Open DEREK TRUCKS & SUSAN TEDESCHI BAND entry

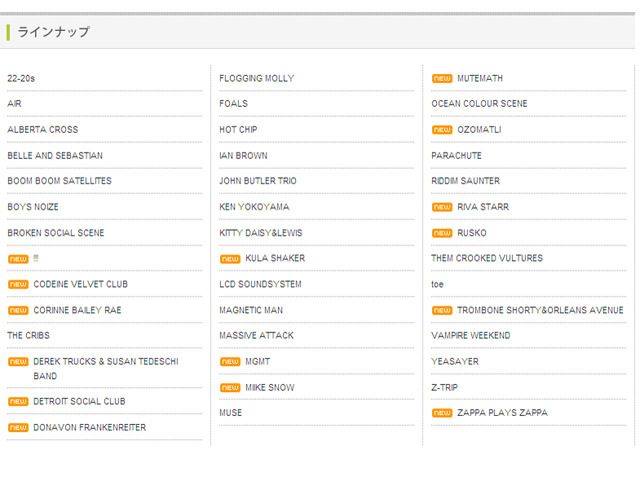(106, 369)
